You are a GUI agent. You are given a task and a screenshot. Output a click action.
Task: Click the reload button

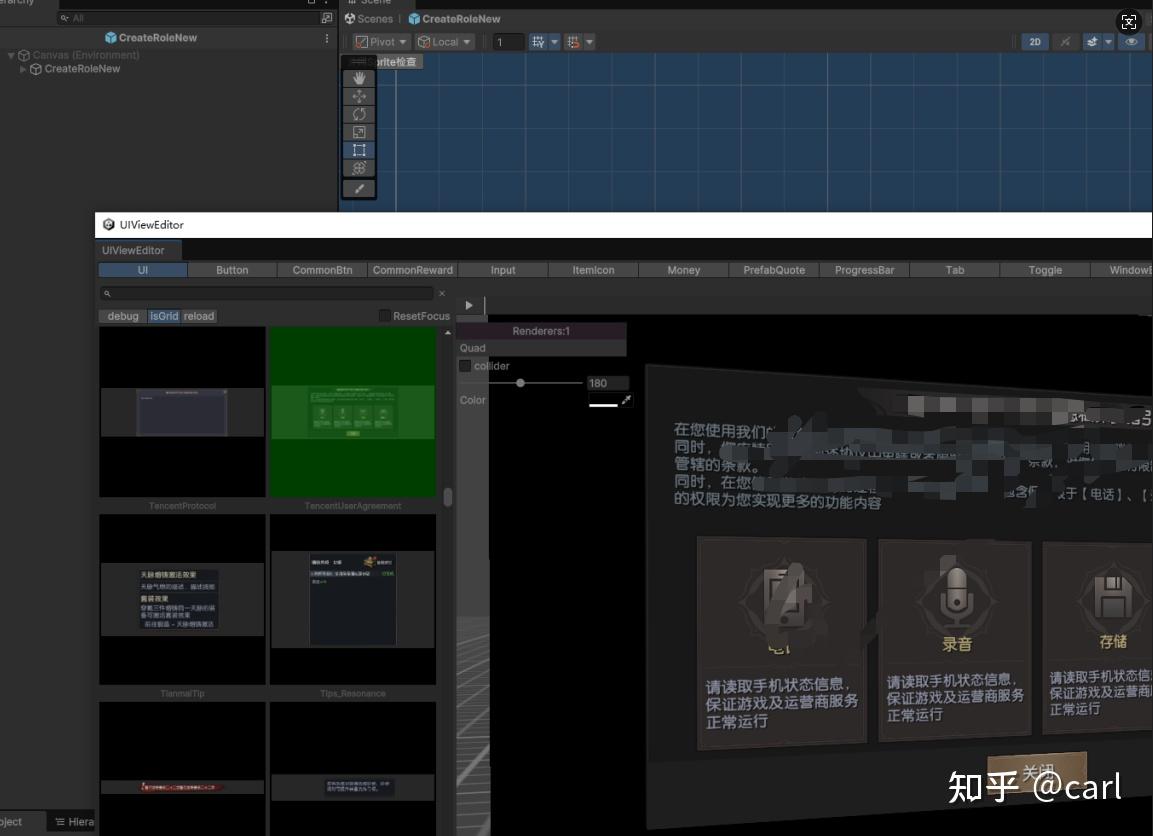[199, 316]
